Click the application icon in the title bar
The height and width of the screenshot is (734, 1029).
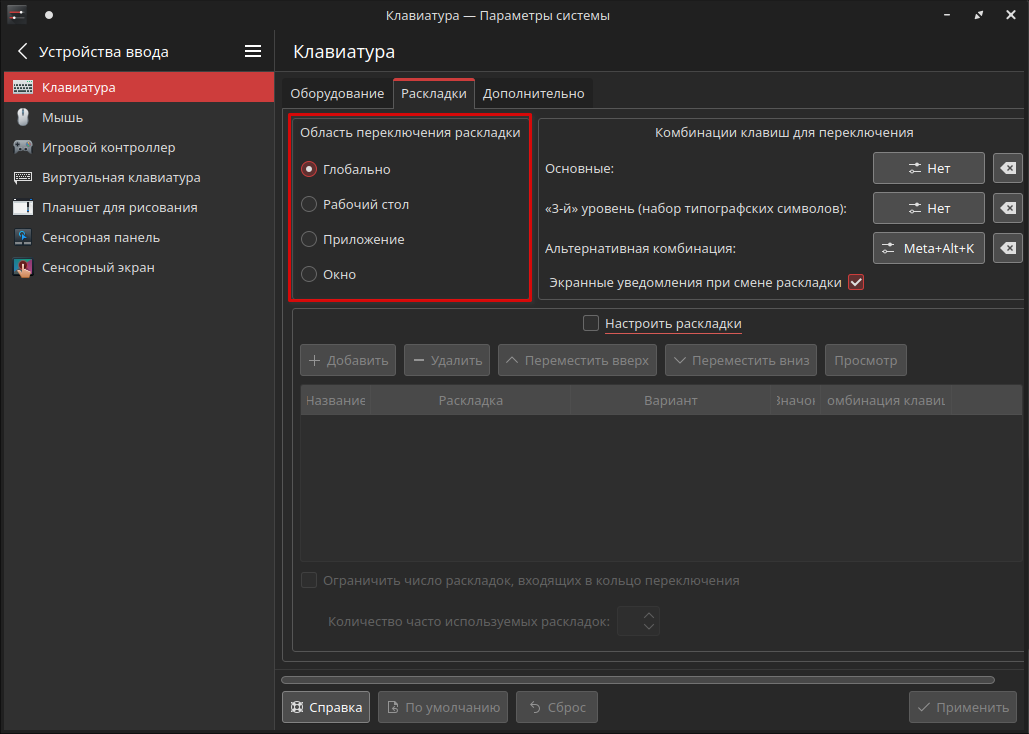17,14
